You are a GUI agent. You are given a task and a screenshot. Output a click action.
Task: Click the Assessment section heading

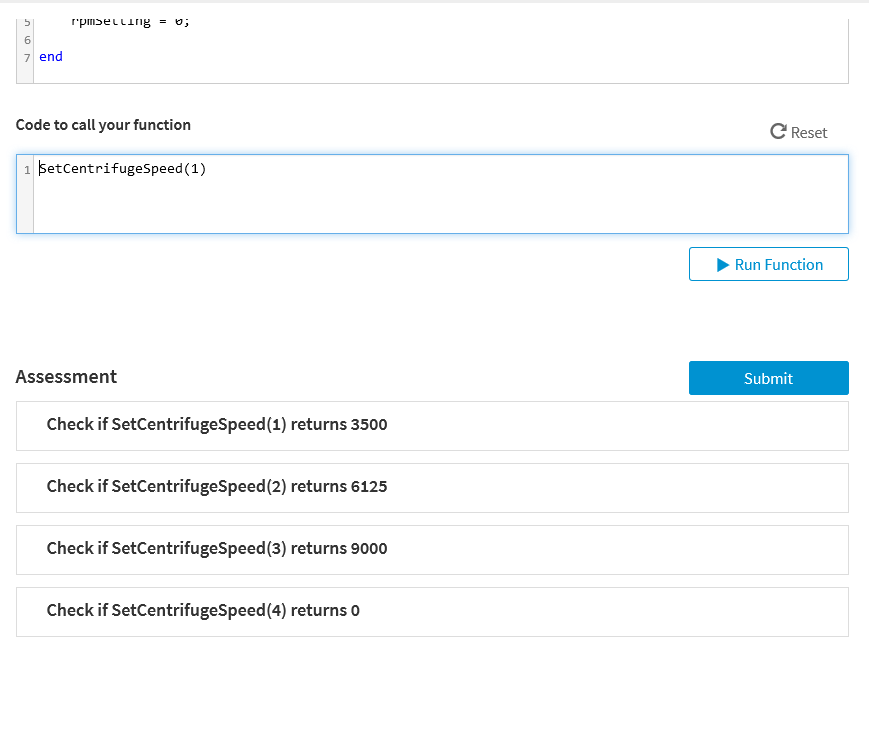click(x=66, y=377)
